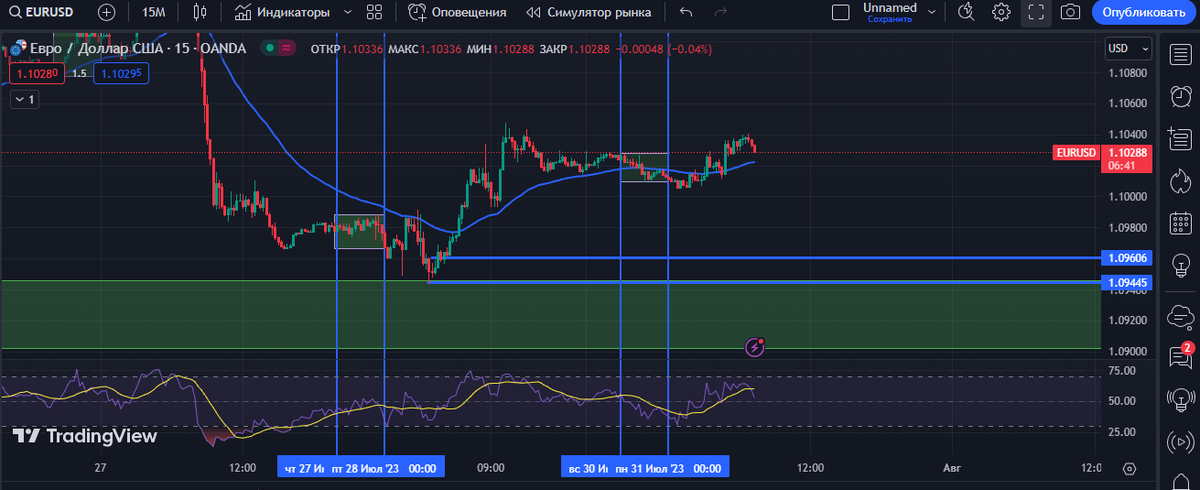This screenshot has width=1200, height=490.
Task: Select the chart layout square icon
Action: 841,12
